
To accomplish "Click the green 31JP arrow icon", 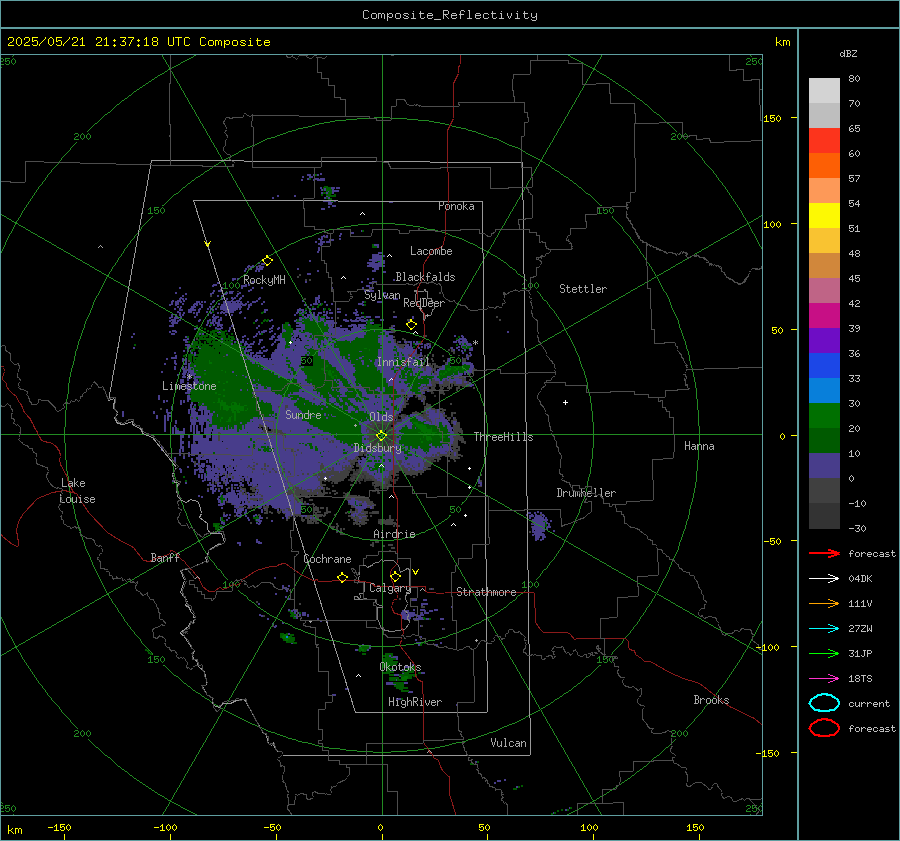I will [x=824, y=653].
